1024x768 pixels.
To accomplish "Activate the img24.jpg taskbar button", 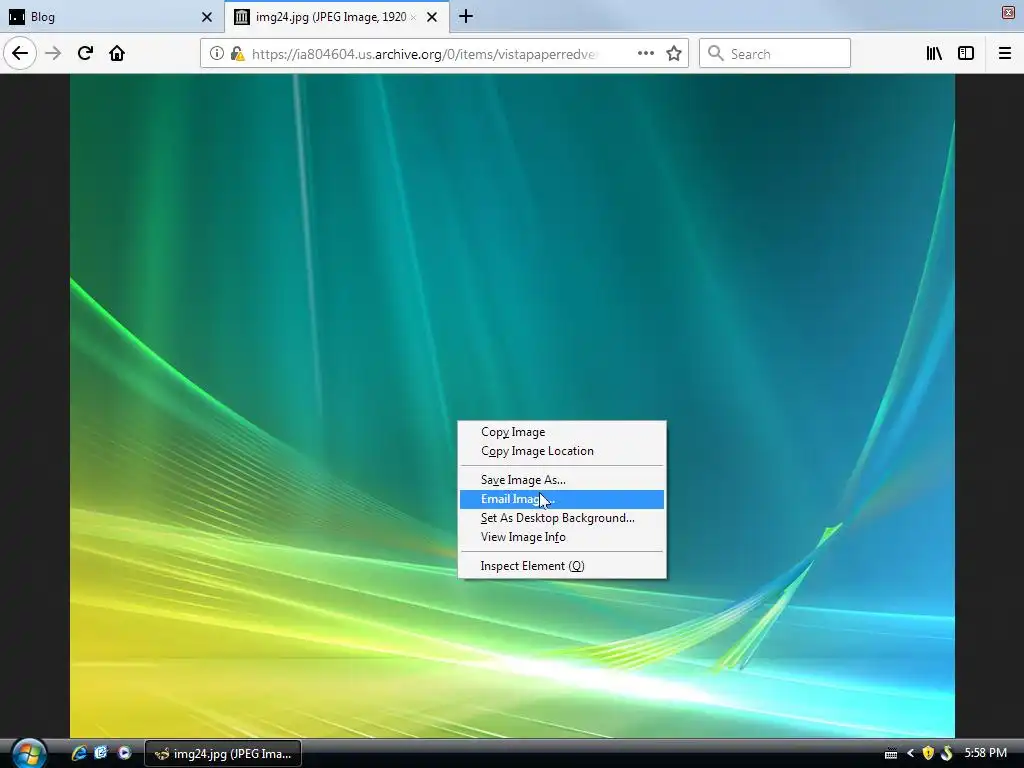I will point(223,754).
